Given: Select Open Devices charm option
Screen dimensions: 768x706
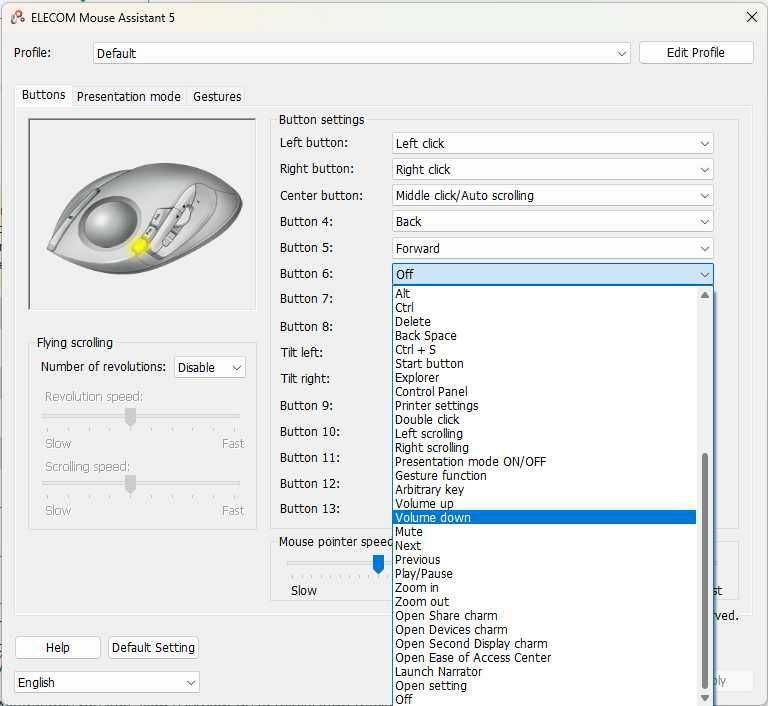Looking at the screenshot, I should (x=545, y=630).
